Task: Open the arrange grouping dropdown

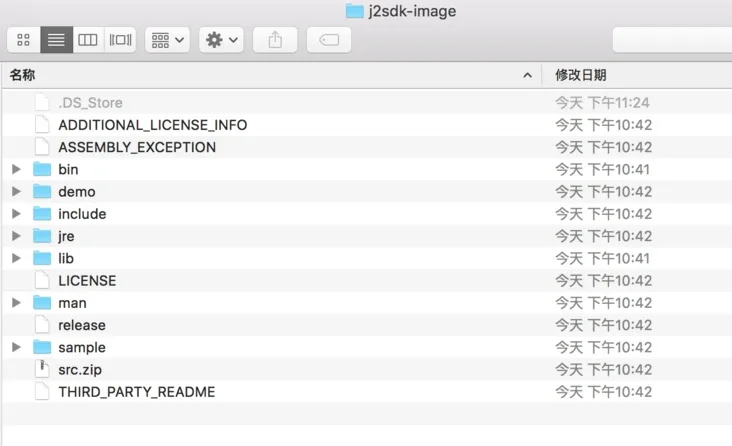Action: (167, 40)
